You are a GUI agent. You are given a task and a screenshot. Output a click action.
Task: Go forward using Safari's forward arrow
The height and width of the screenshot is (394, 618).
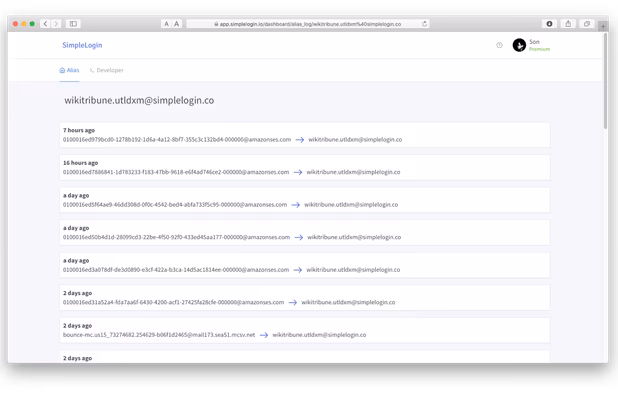pos(56,24)
